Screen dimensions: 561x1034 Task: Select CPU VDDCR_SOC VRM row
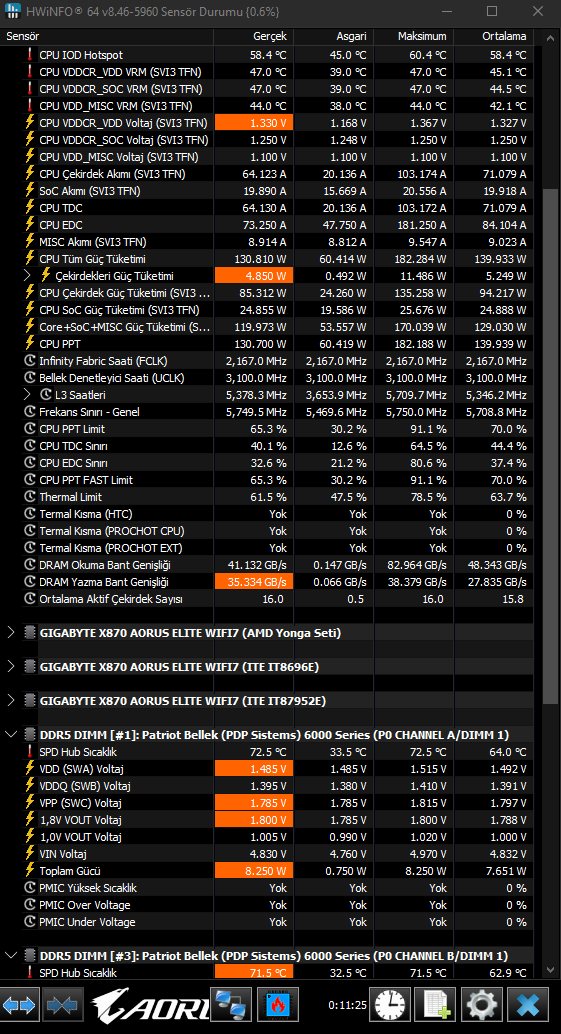[267, 89]
